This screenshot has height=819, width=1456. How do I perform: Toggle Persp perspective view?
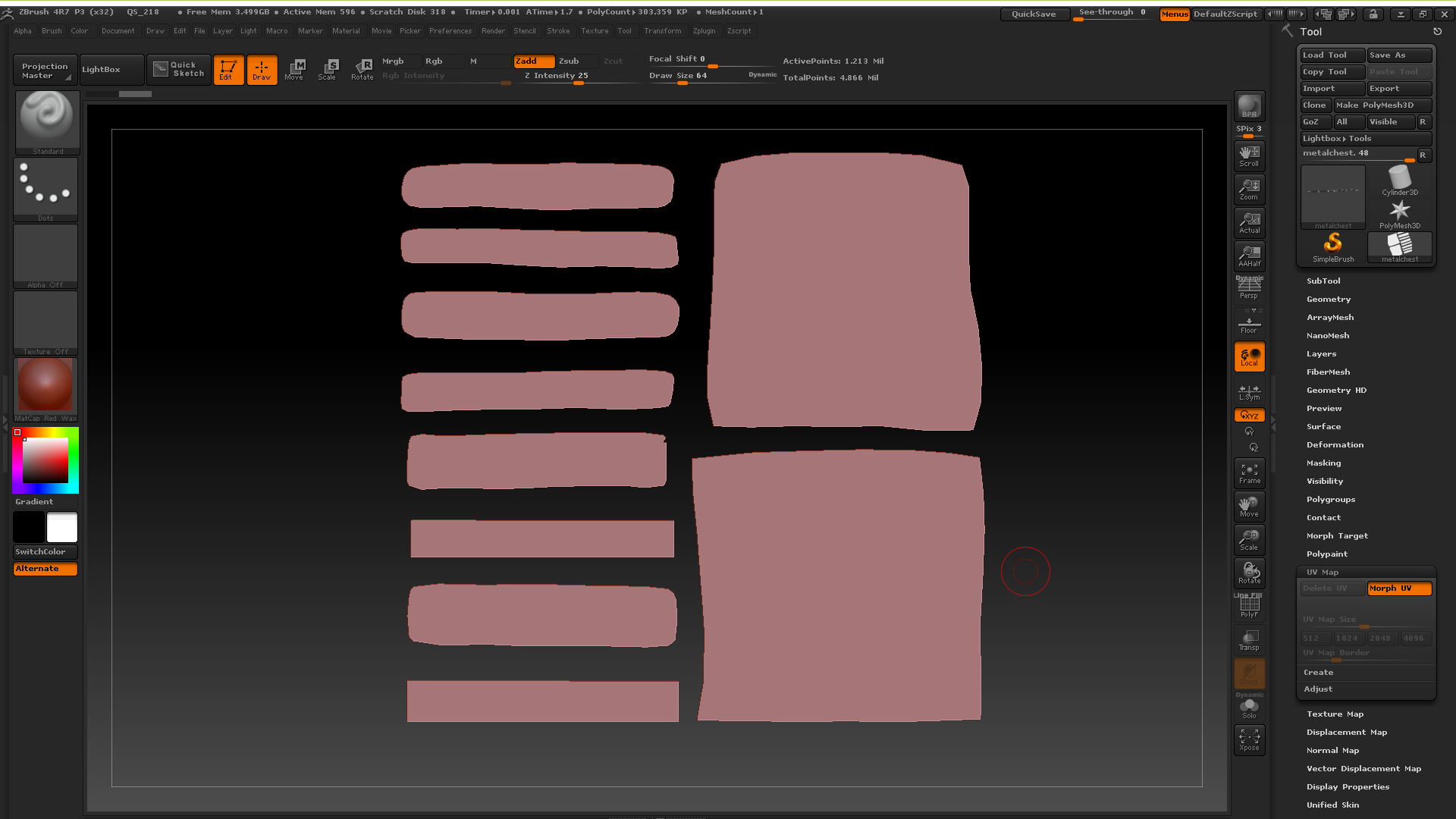pyautogui.click(x=1249, y=289)
